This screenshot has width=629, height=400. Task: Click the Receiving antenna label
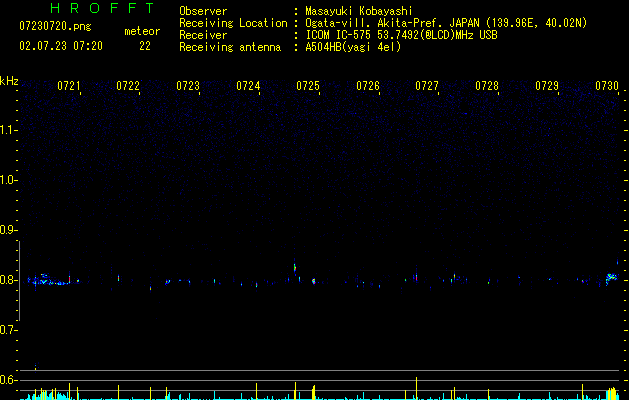click(230, 47)
